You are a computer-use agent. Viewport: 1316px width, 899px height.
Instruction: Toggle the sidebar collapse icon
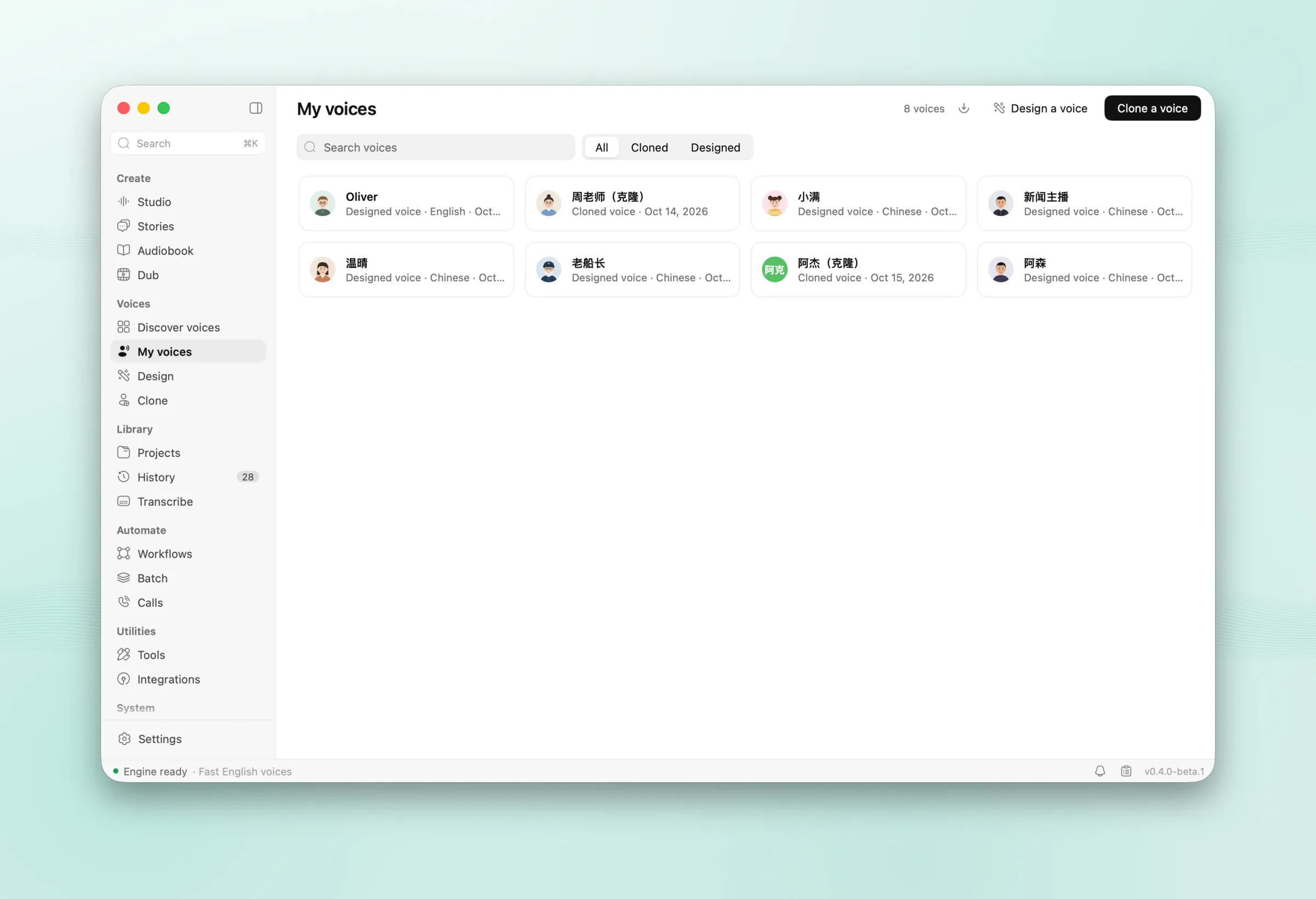(x=256, y=108)
